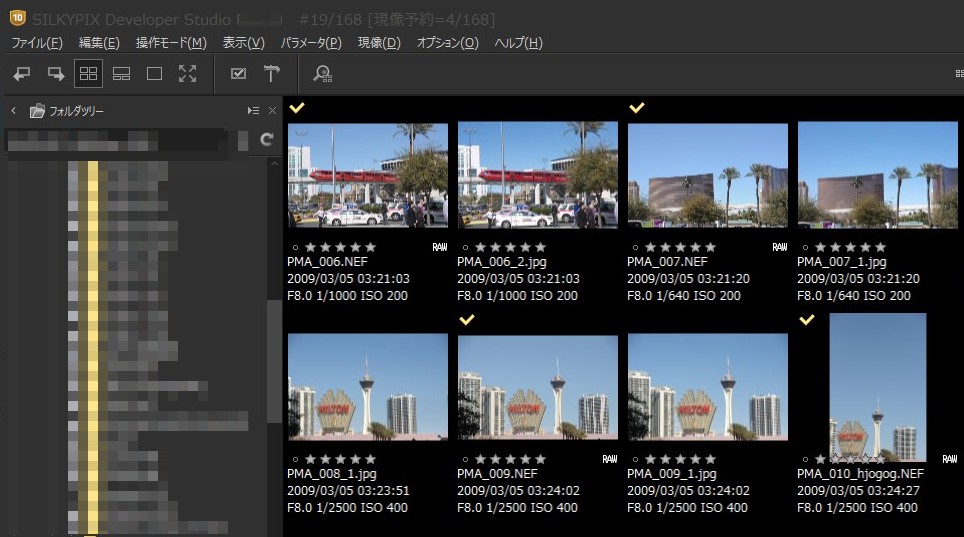Refresh the folder path

tap(266, 140)
